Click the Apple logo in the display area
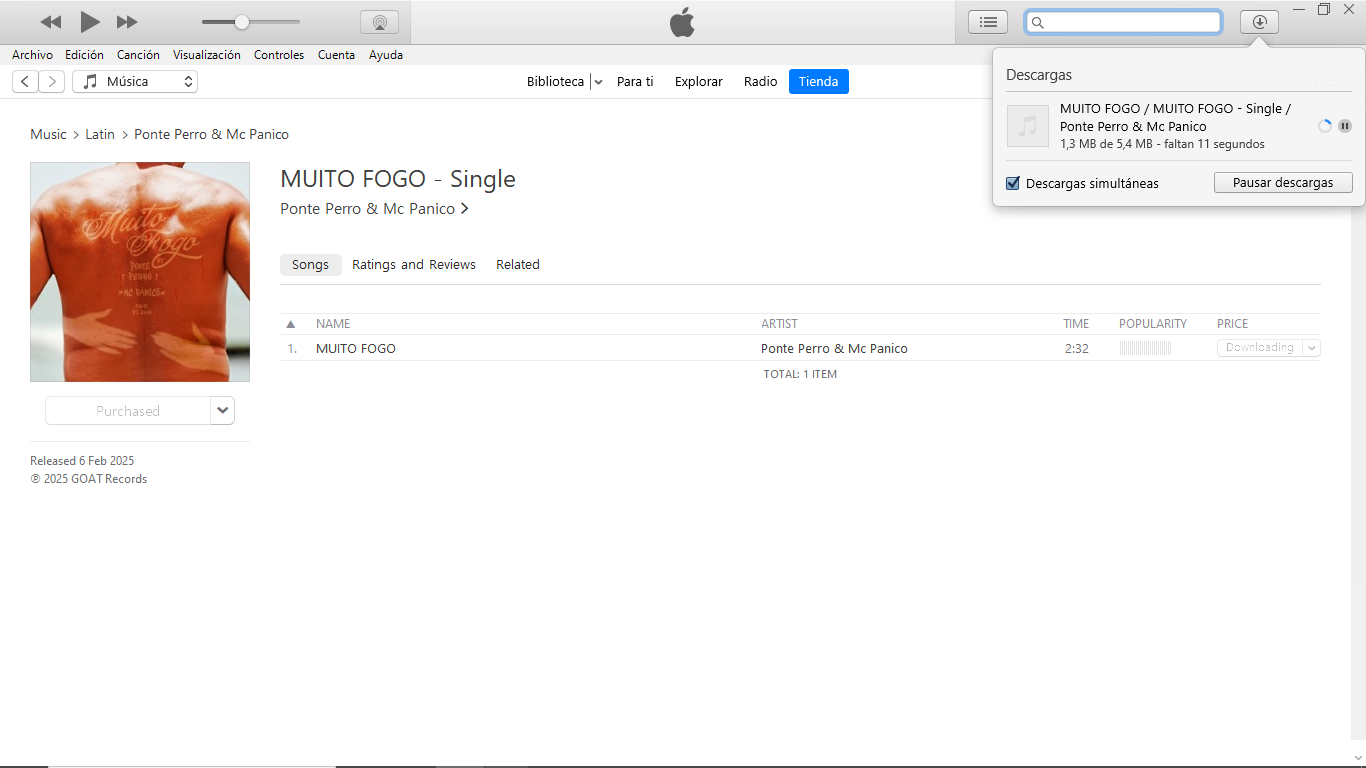The image size is (1366, 768). 682,22
